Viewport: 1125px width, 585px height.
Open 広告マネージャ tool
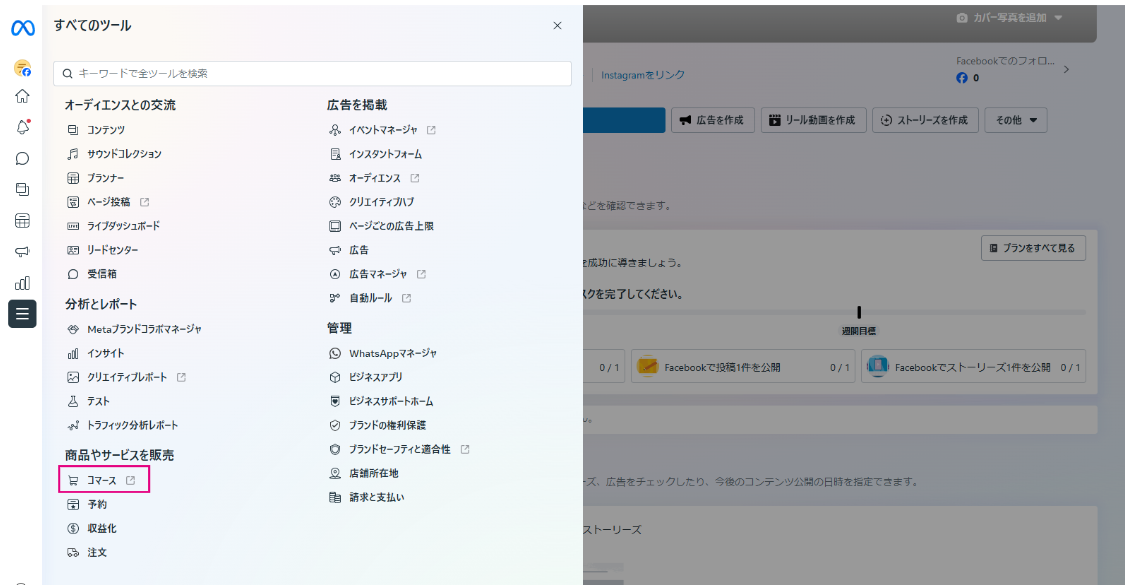point(377,274)
